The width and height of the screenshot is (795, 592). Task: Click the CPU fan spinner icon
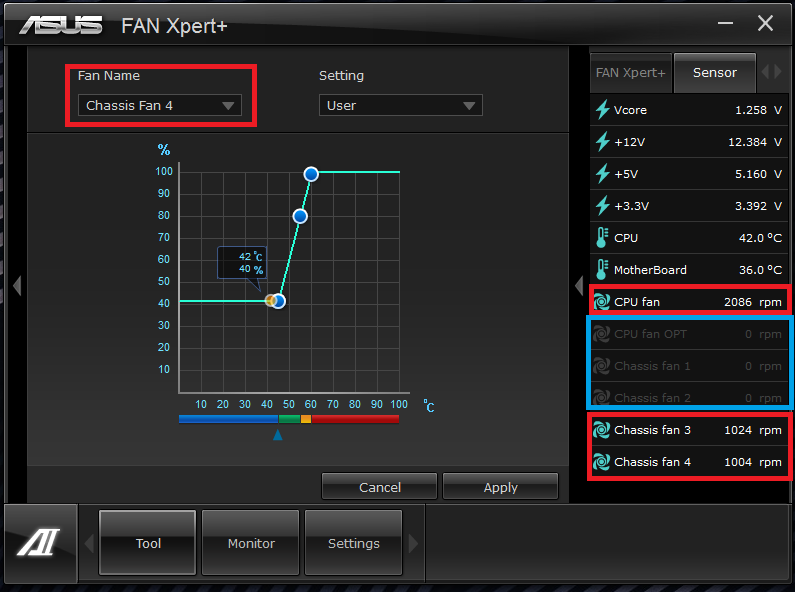coord(602,302)
